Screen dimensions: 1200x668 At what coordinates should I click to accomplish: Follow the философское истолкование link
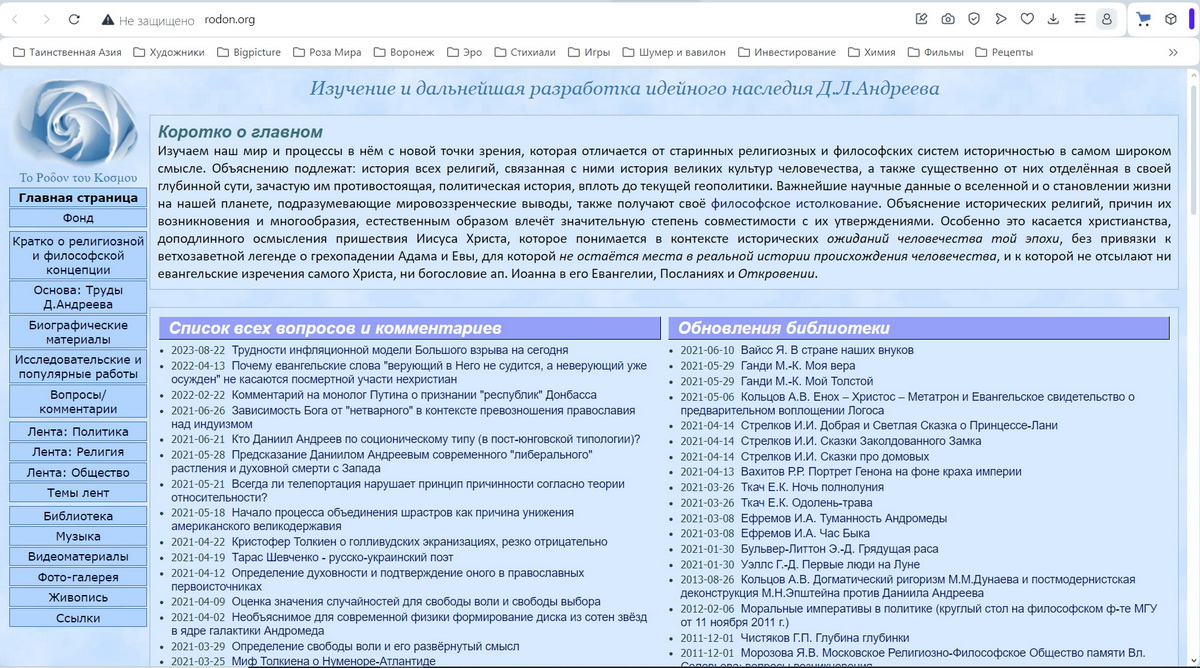tap(795, 203)
